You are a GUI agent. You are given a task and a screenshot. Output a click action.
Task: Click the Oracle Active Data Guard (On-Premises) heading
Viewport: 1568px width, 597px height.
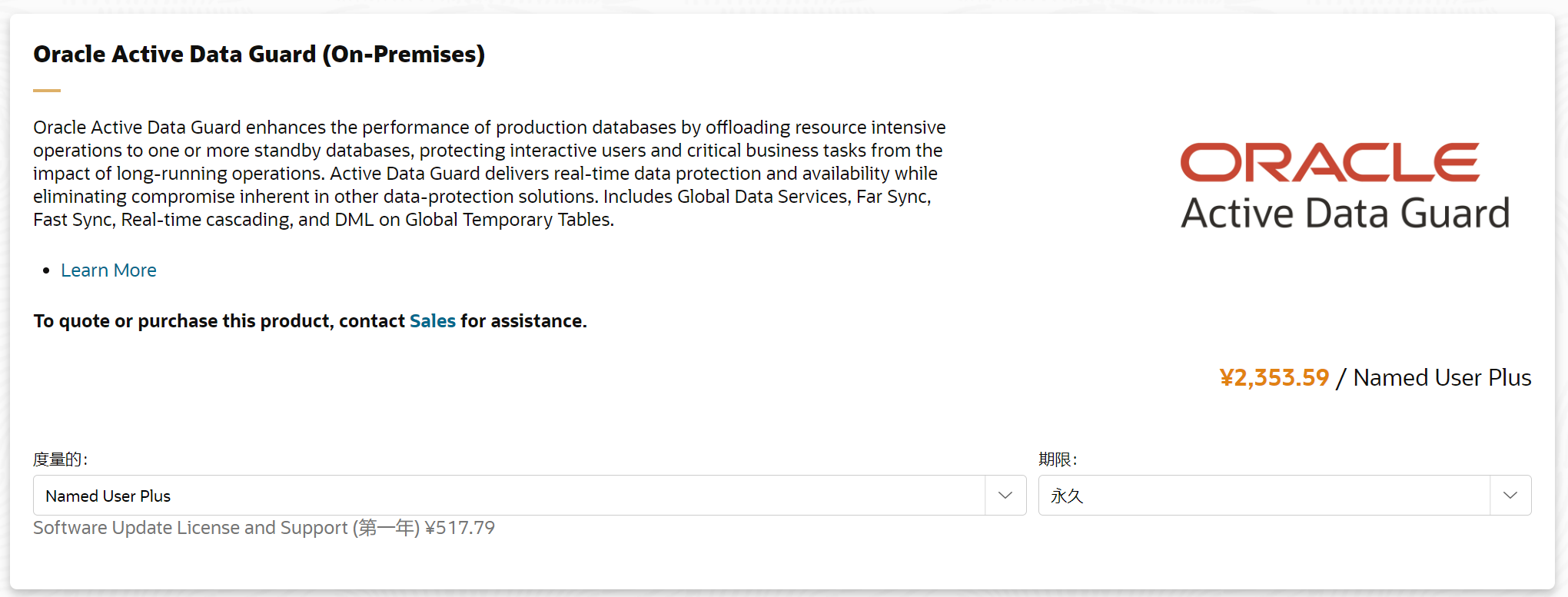point(259,55)
